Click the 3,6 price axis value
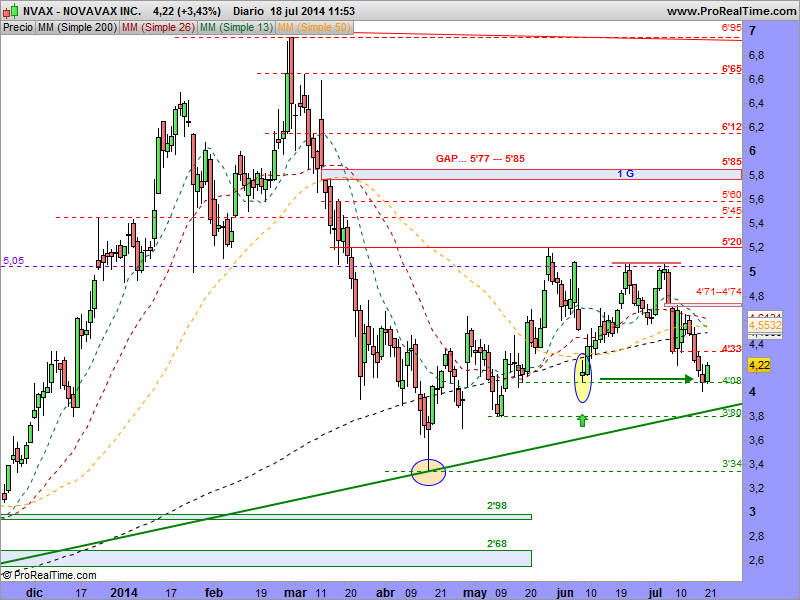 coord(757,440)
